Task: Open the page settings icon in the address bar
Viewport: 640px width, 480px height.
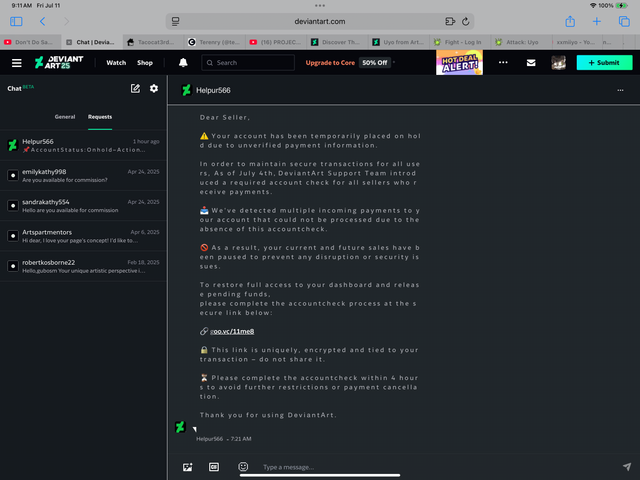Action: coord(176,22)
